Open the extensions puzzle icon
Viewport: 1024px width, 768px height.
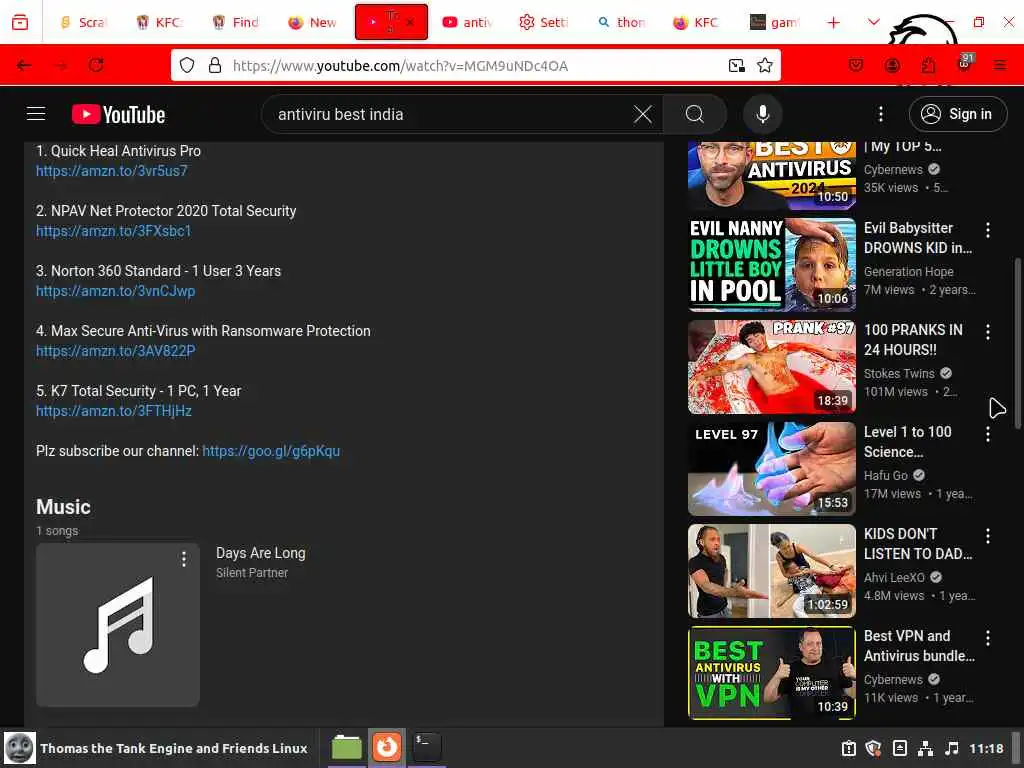click(928, 65)
